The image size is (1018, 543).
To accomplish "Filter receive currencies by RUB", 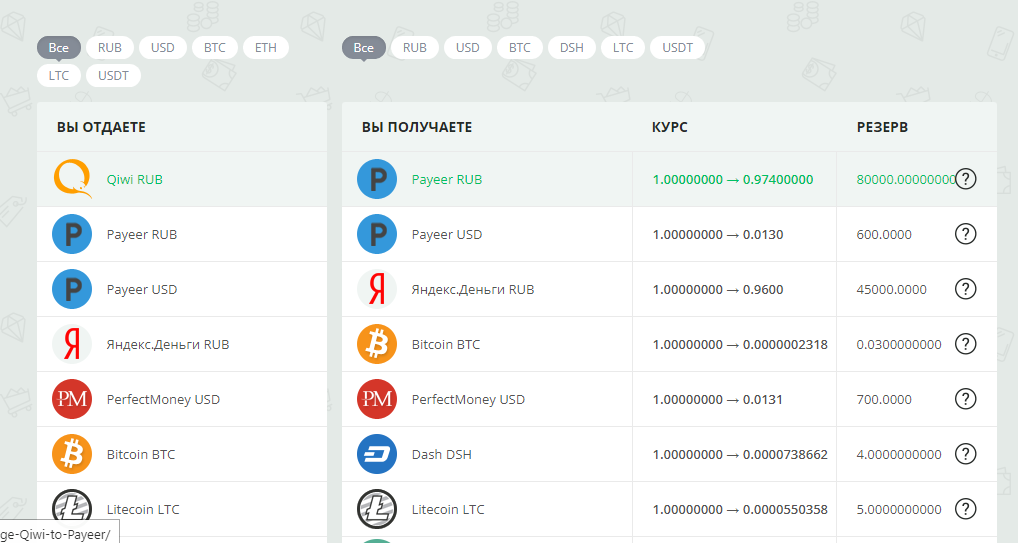I will pyautogui.click(x=414, y=47).
